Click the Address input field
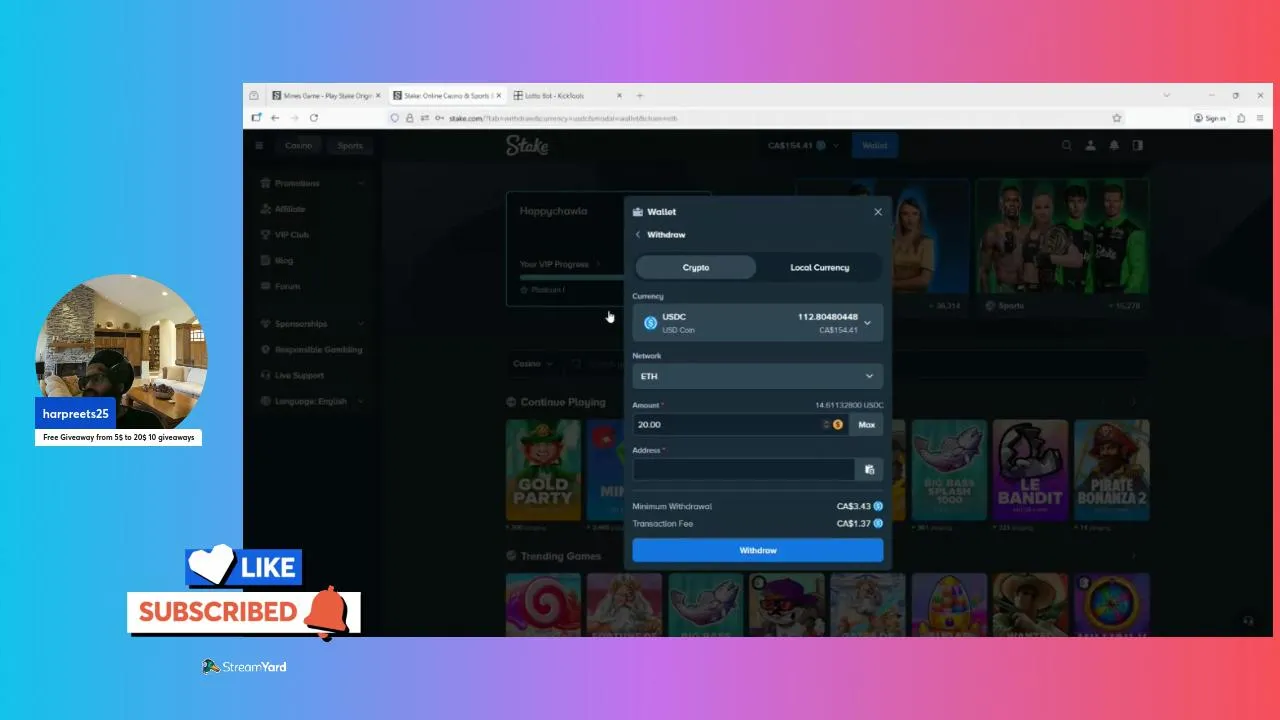The width and height of the screenshot is (1280, 720). click(743, 469)
